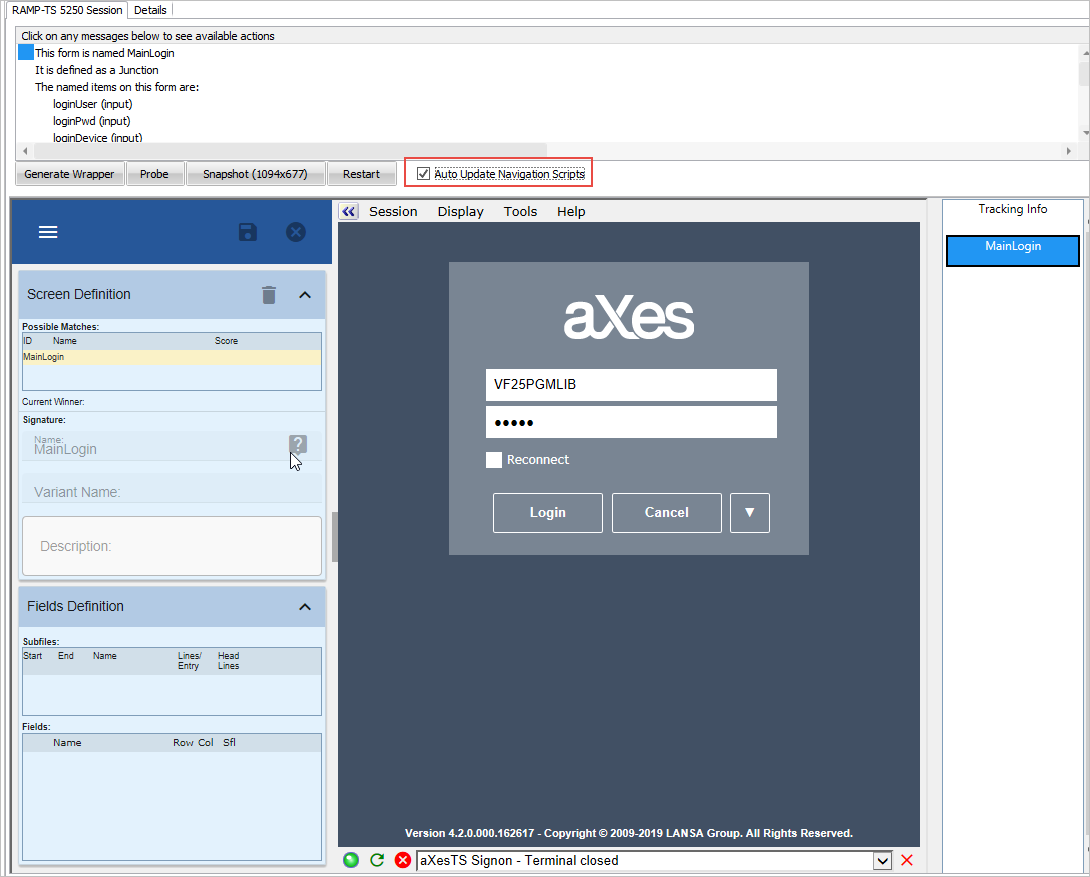Viewport: 1090px width, 877px height.
Task: Click Lines/Entry header in Subfiles table
Action: point(189,661)
